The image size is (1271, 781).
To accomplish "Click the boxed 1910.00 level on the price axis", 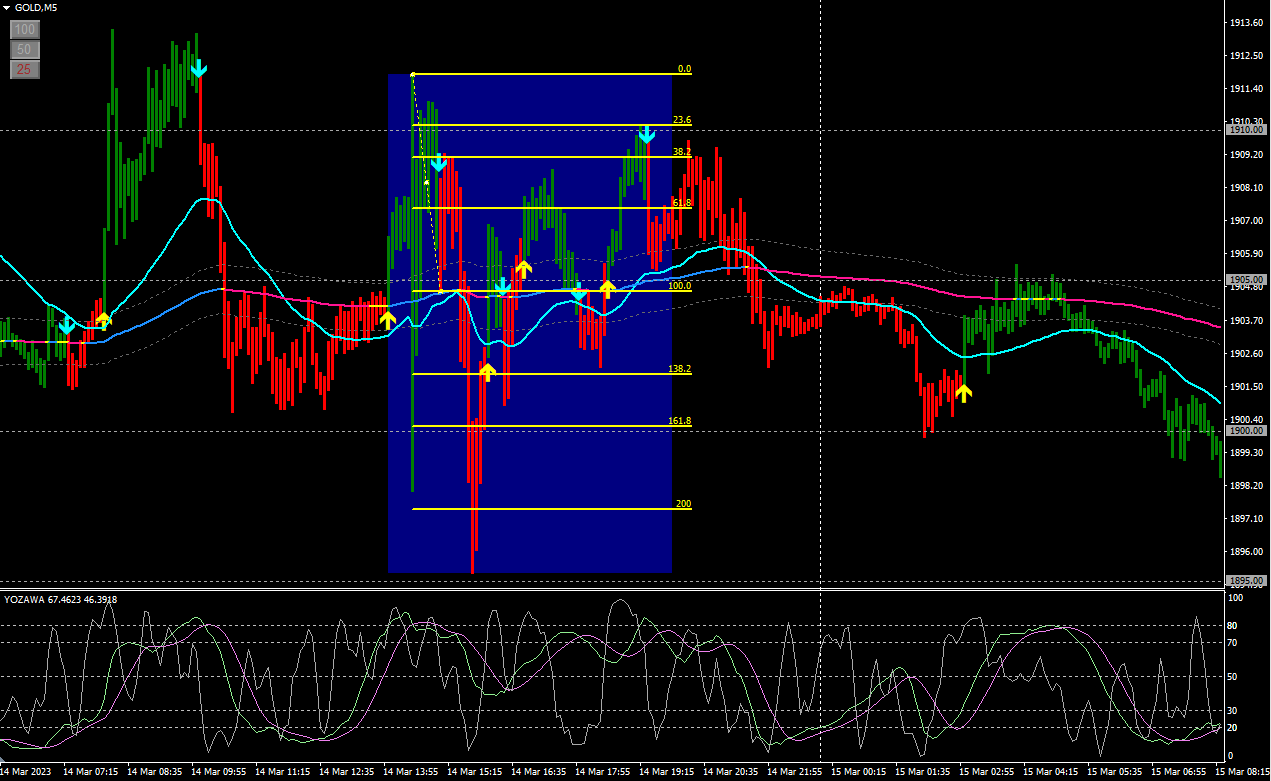I will click(x=1247, y=130).
